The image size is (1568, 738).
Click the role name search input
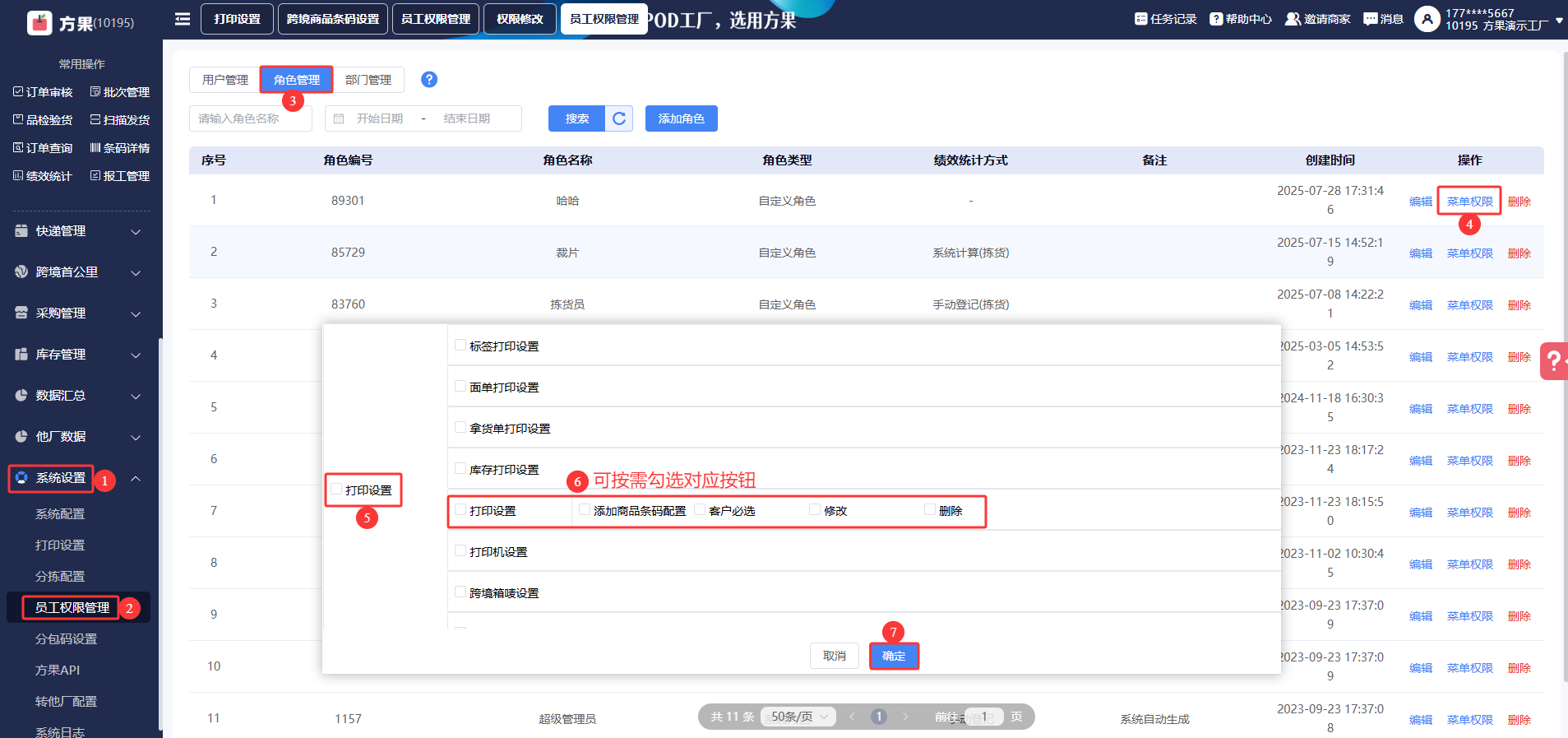pyautogui.click(x=251, y=118)
